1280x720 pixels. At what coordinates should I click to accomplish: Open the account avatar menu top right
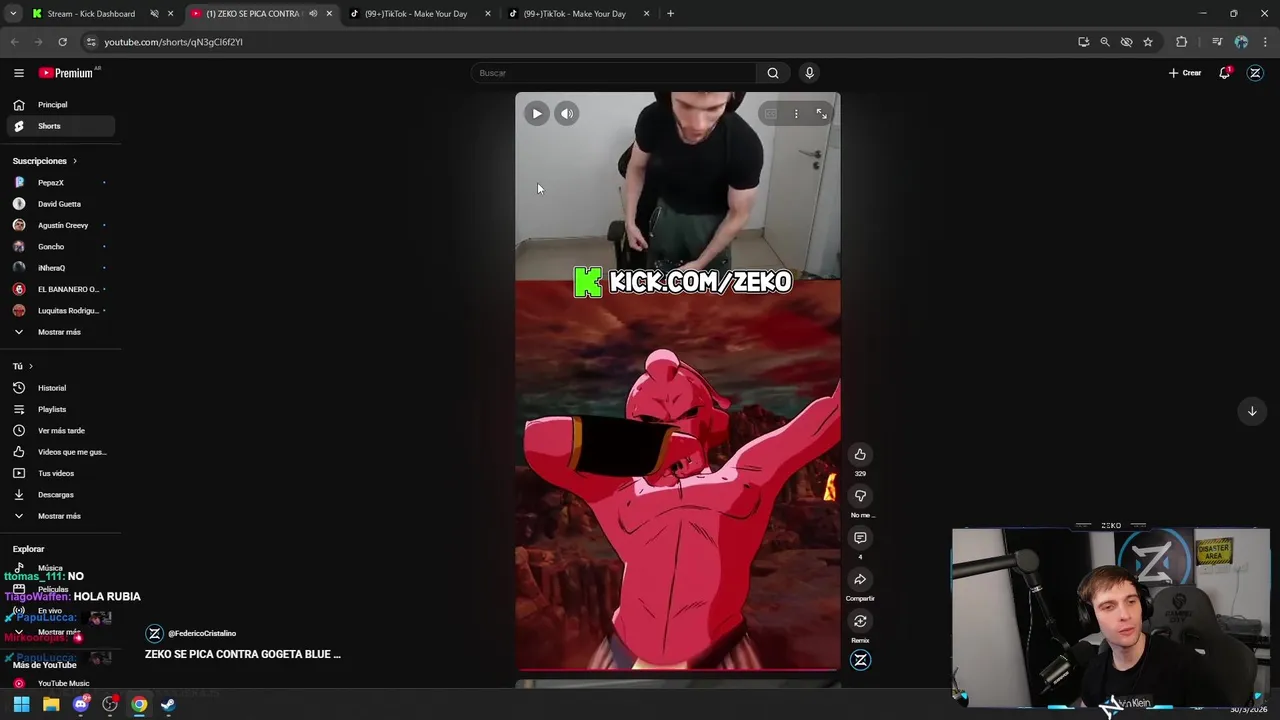pos(1256,73)
